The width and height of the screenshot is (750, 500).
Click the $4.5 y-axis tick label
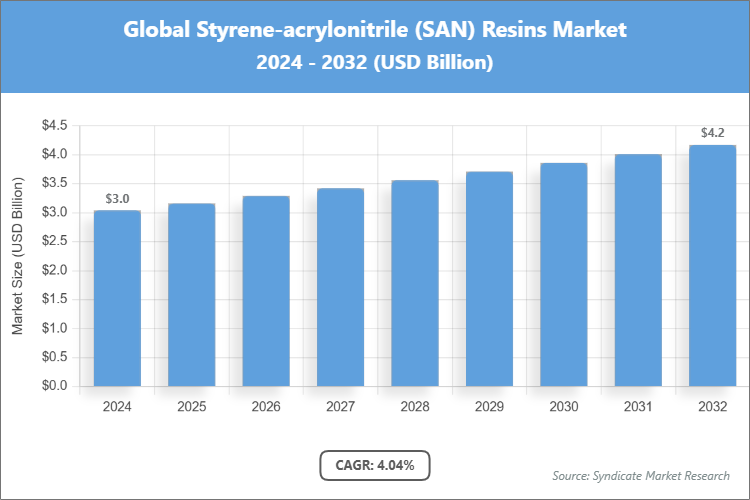tap(55, 125)
